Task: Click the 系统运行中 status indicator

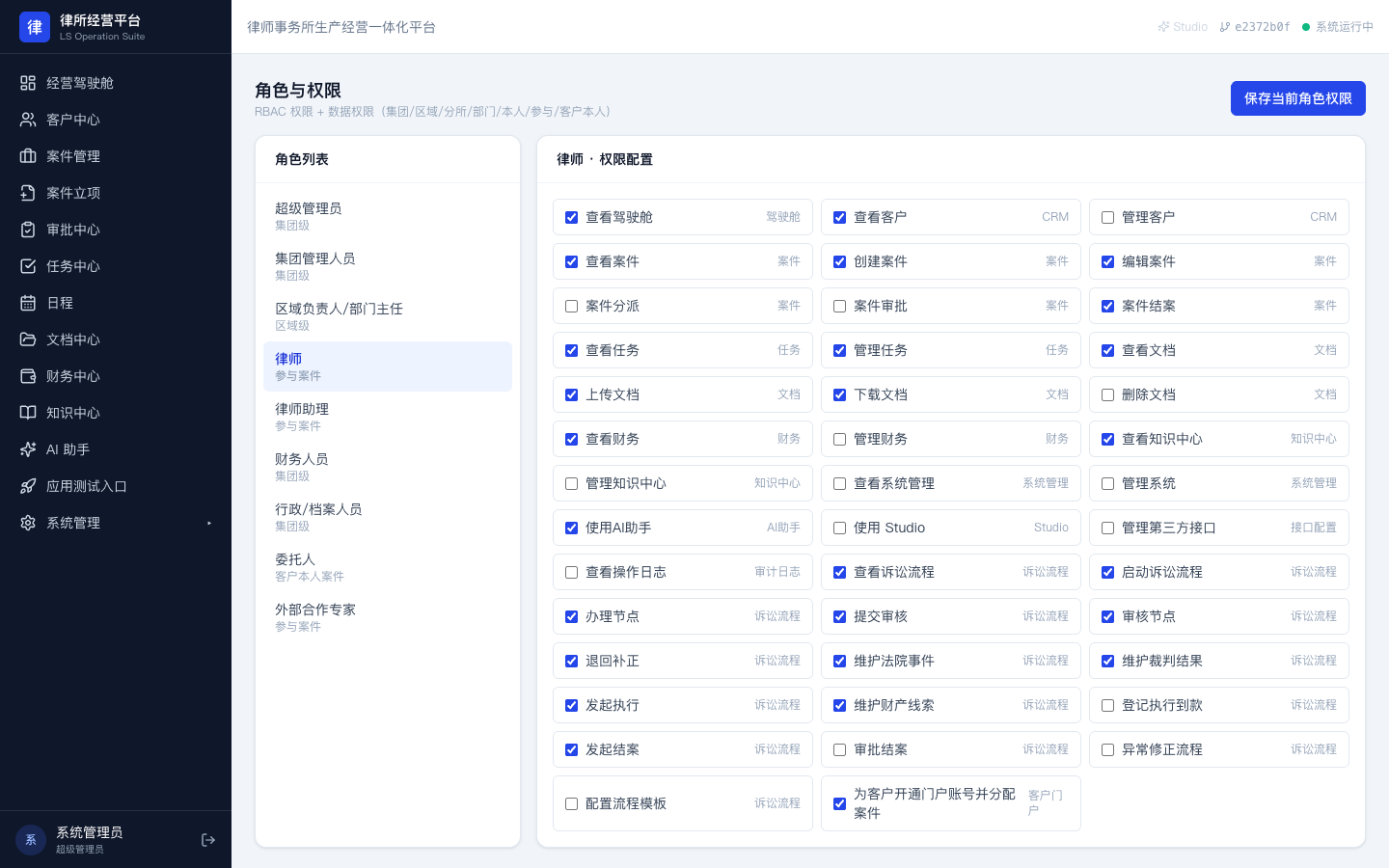Action: [1338, 27]
